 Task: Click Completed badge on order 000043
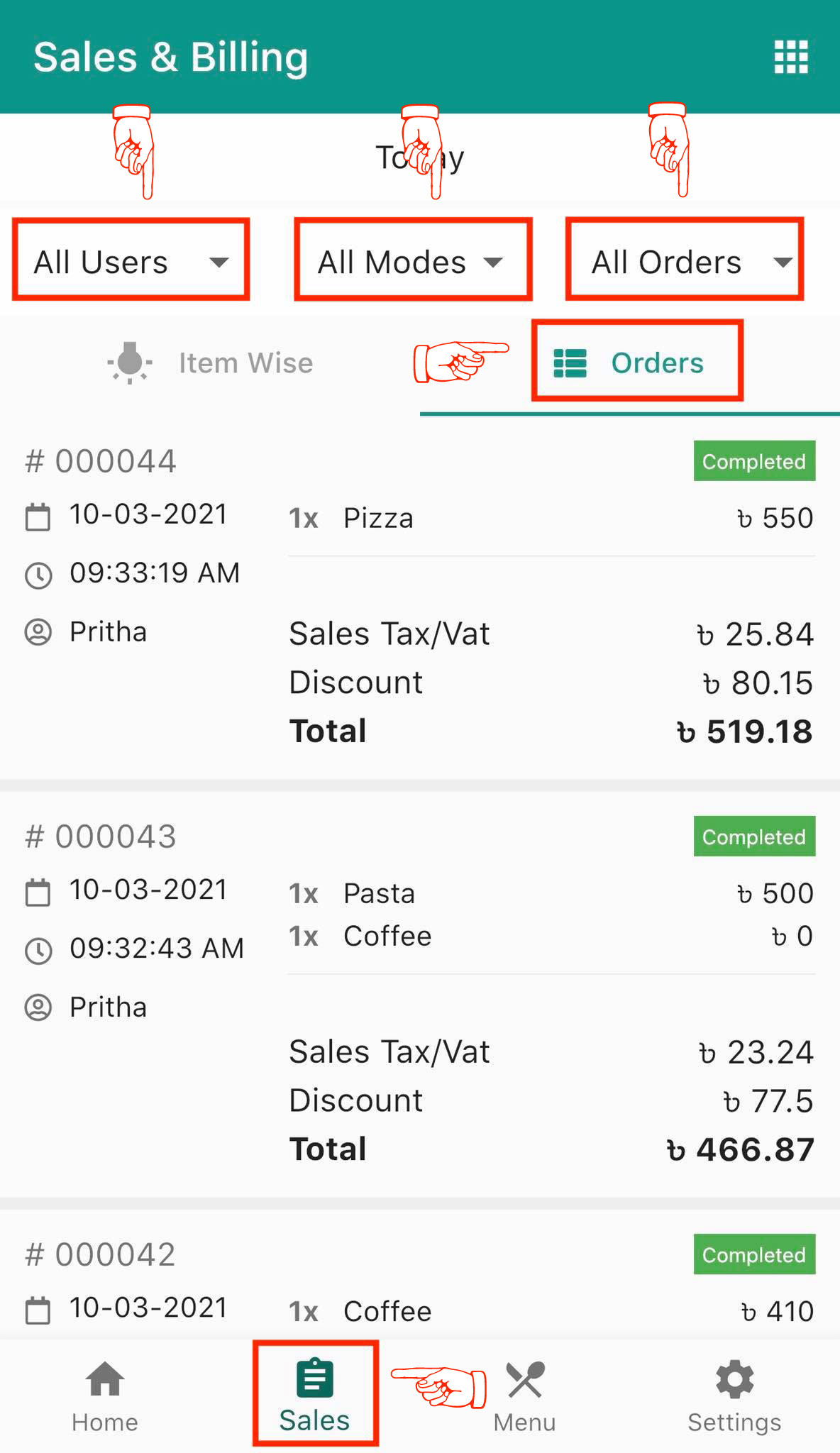click(753, 837)
